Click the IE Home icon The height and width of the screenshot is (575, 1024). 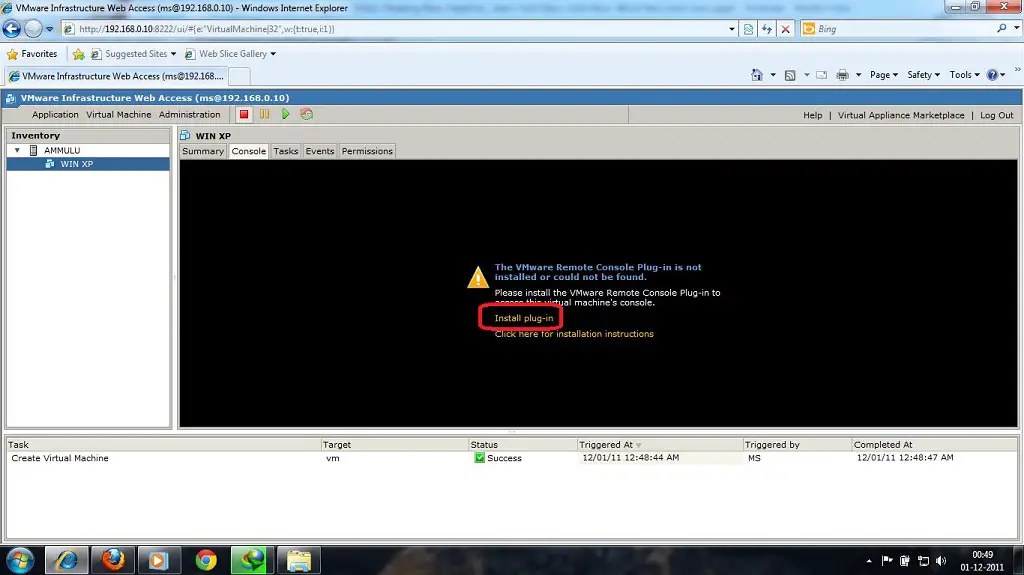tap(757, 75)
